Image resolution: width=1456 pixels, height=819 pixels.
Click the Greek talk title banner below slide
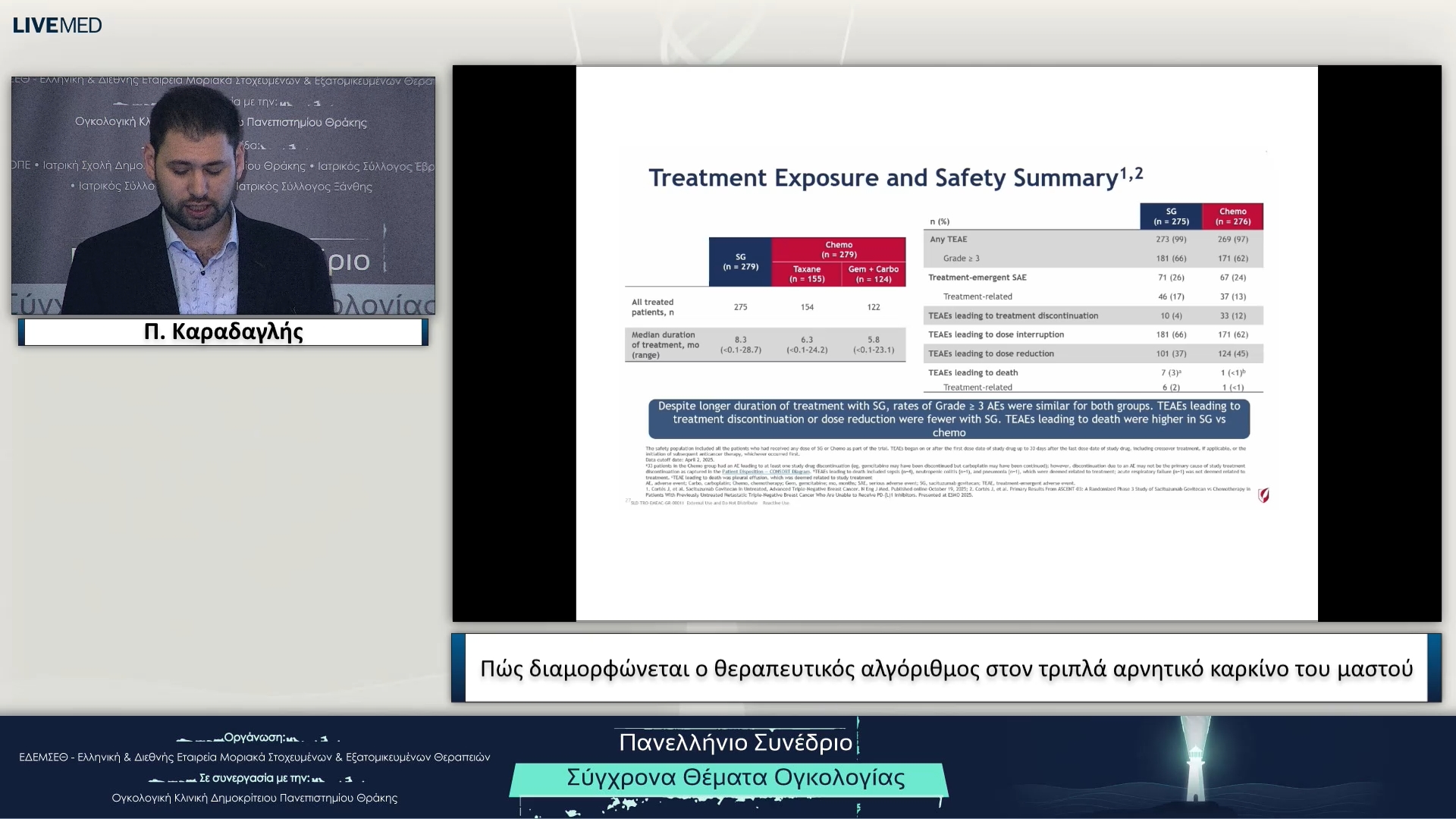[x=946, y=669]
